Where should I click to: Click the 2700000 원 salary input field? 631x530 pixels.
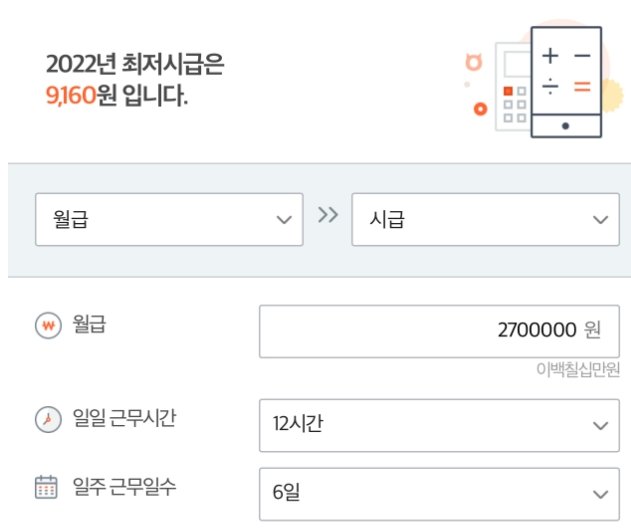coord(439,331)
